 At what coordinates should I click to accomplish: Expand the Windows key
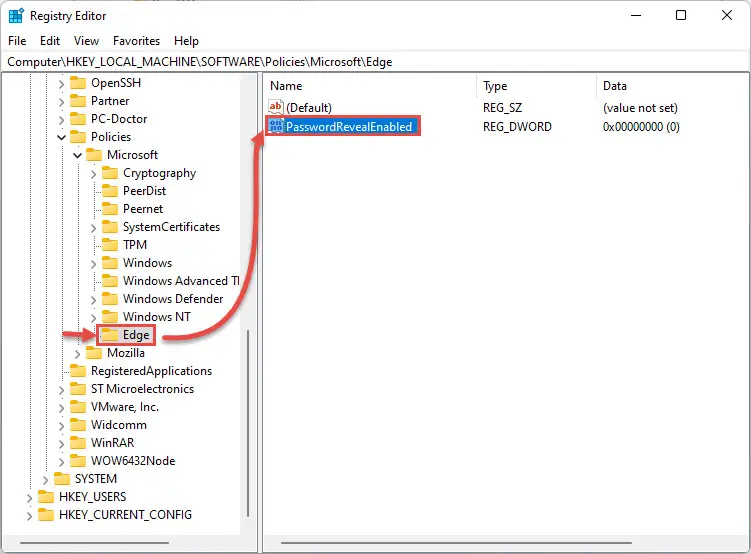pos(93,264)
